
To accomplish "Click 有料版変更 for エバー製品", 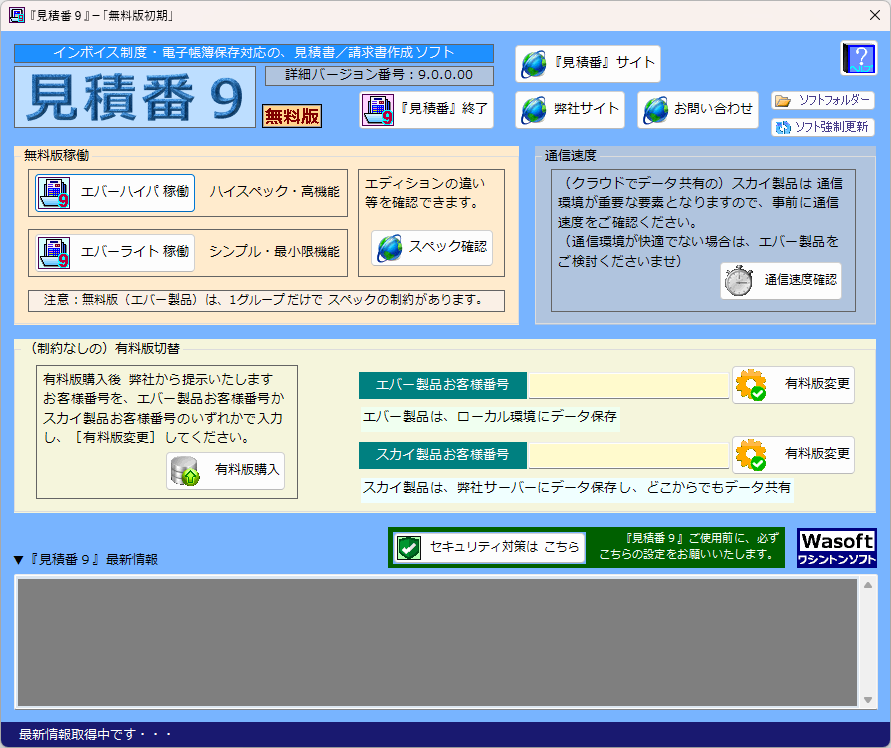I will coord(793,385).
